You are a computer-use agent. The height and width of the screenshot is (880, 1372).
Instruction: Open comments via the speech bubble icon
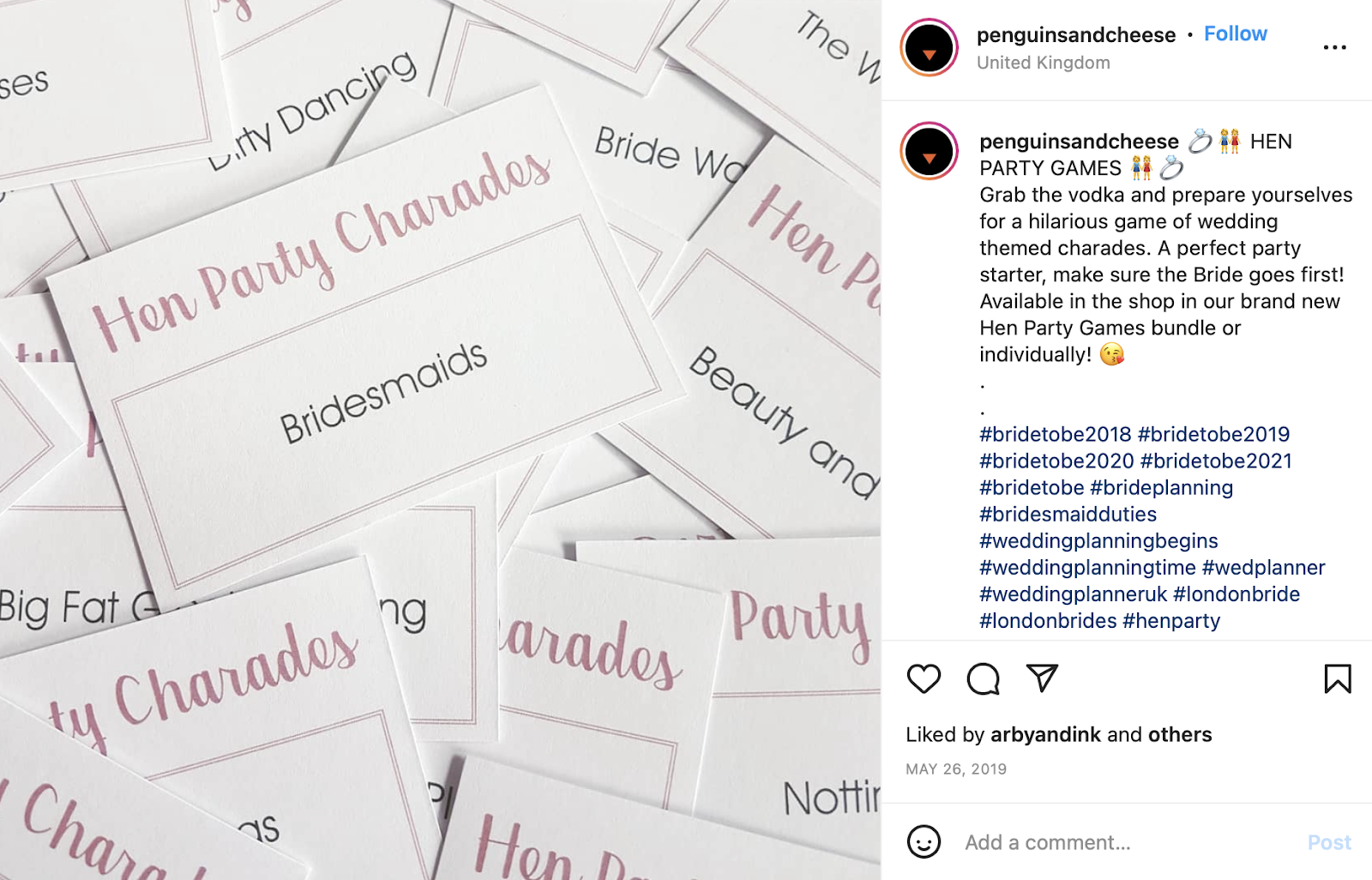coord(983,679)
